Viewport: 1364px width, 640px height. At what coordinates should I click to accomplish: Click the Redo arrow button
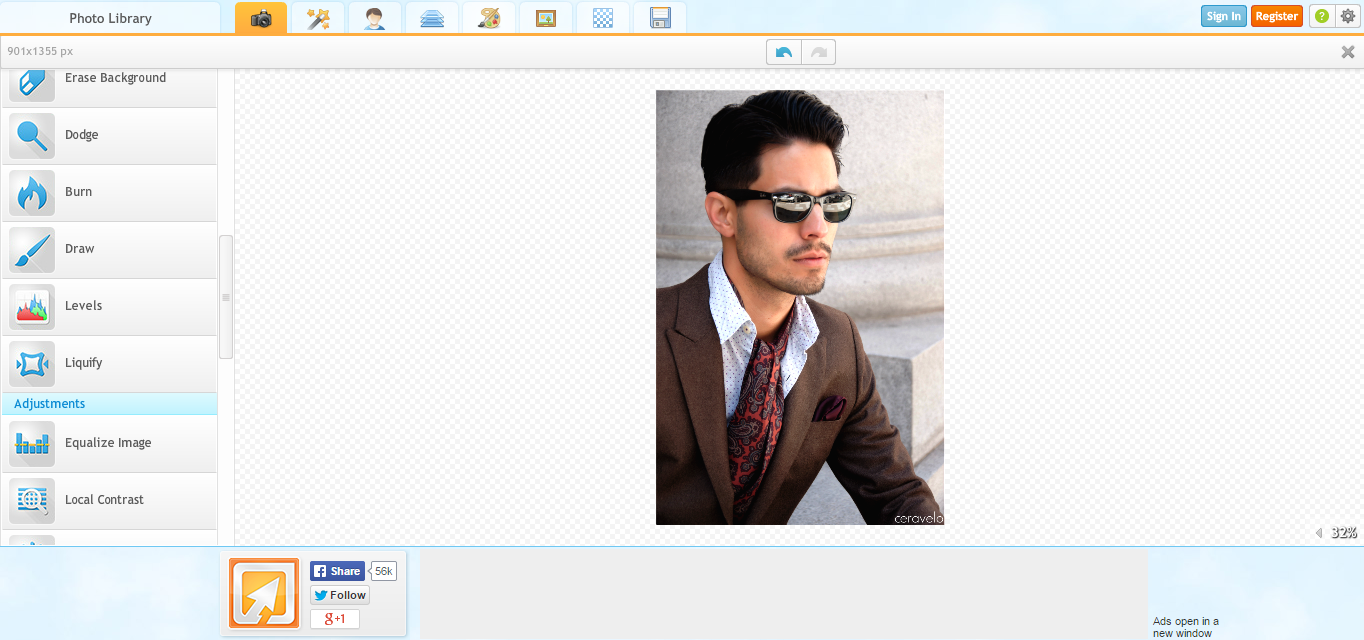click(x=818, y=52)
